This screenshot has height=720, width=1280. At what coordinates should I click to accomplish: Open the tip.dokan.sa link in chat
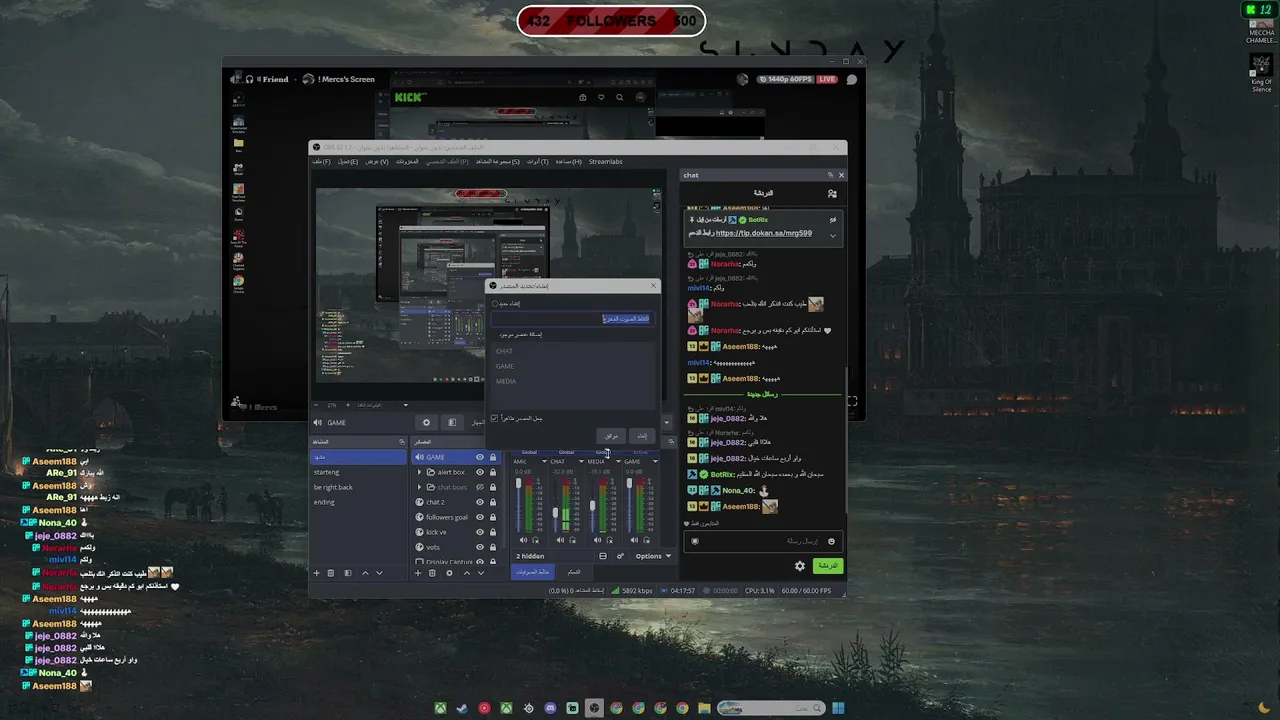(764, 233)
